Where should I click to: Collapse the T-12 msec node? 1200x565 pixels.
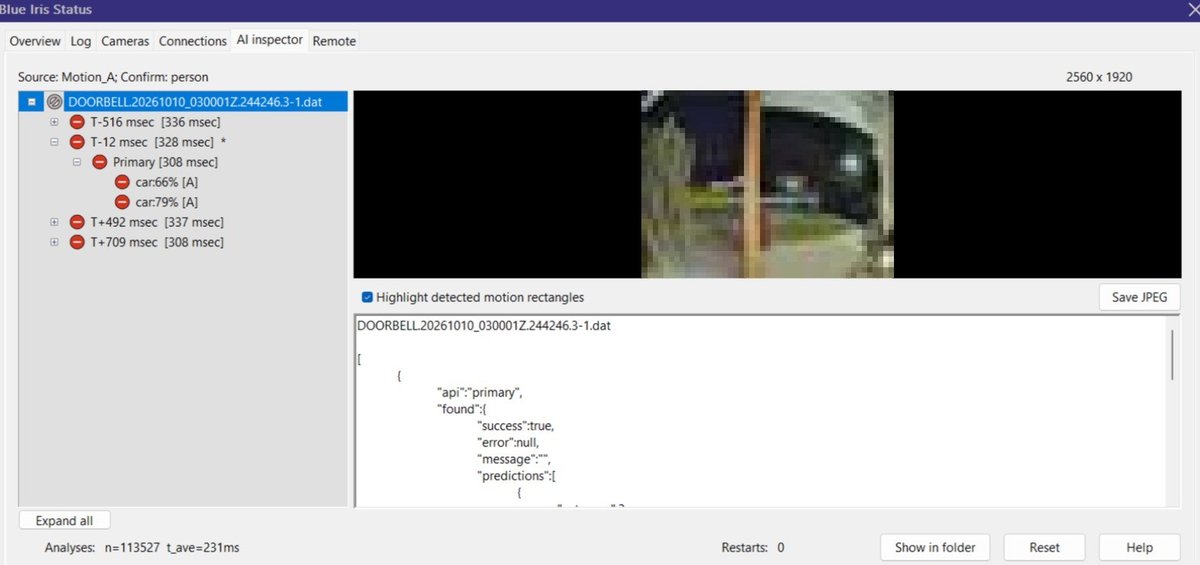[54, 142]
